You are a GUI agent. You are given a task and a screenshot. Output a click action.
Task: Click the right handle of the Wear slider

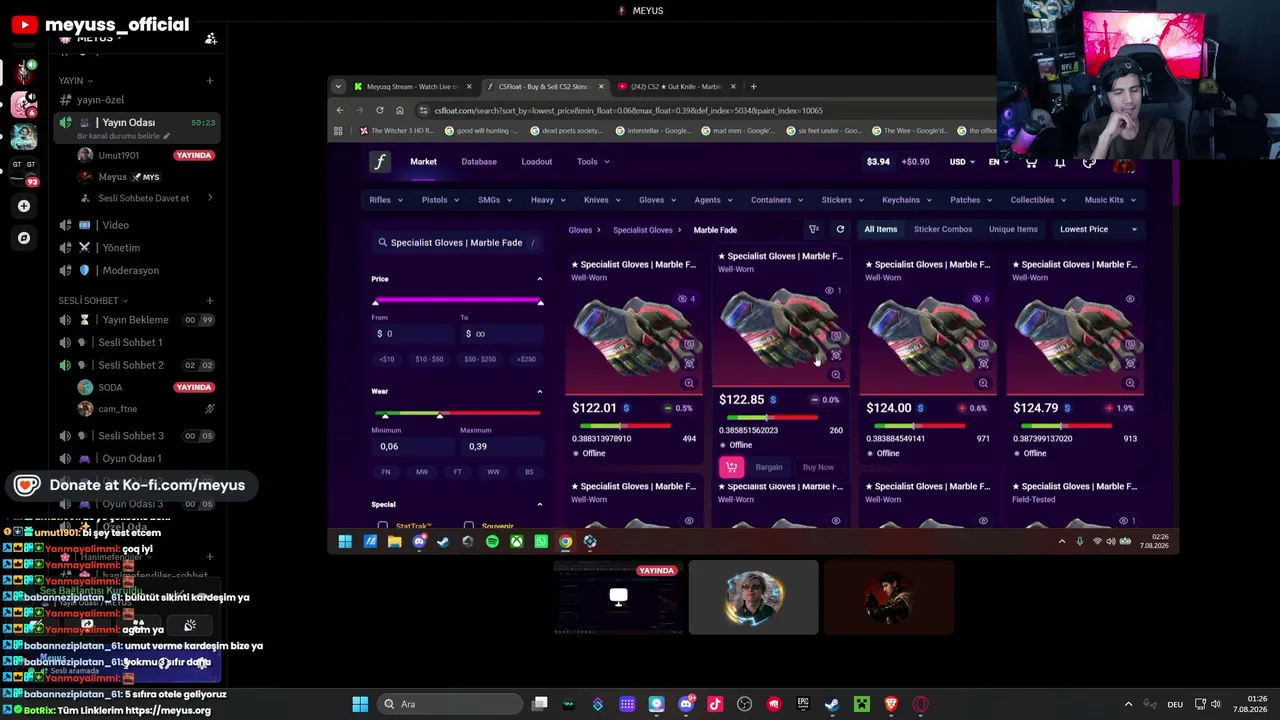(x=439, y=414)
